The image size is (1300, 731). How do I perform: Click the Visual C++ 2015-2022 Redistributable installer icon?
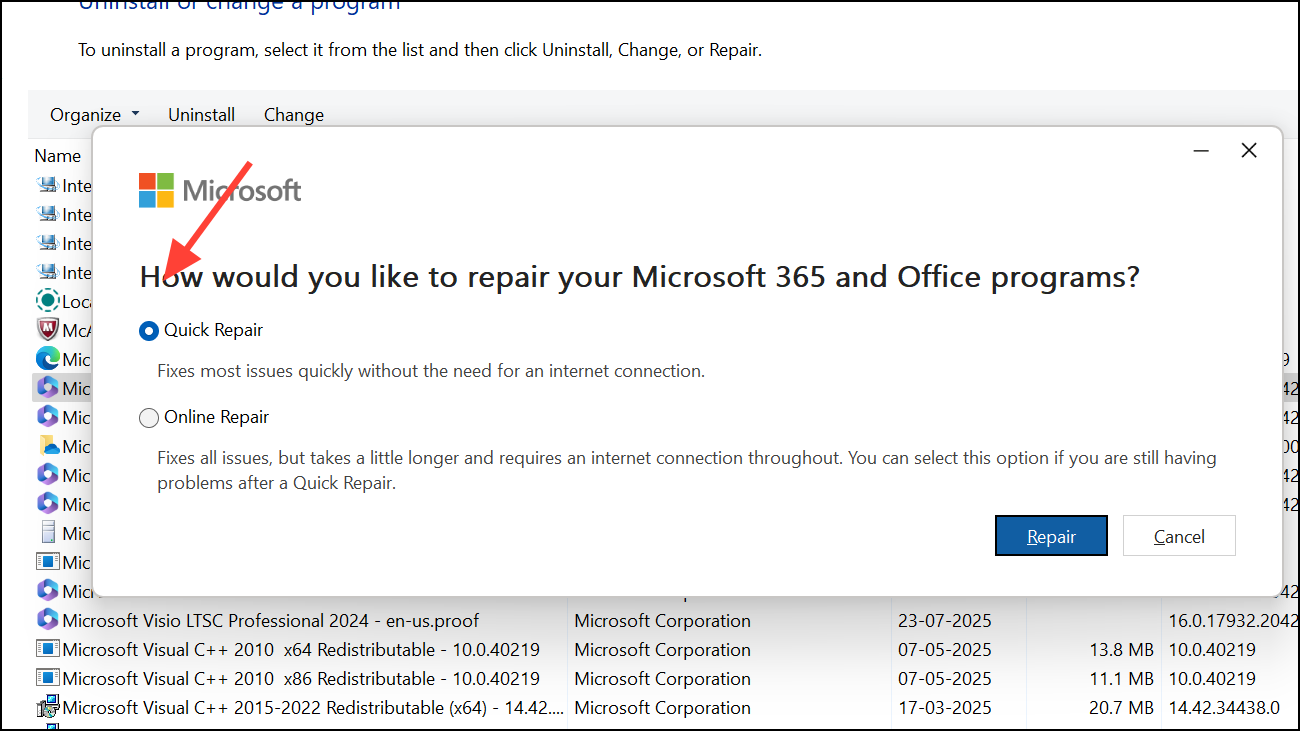[47, 707]
